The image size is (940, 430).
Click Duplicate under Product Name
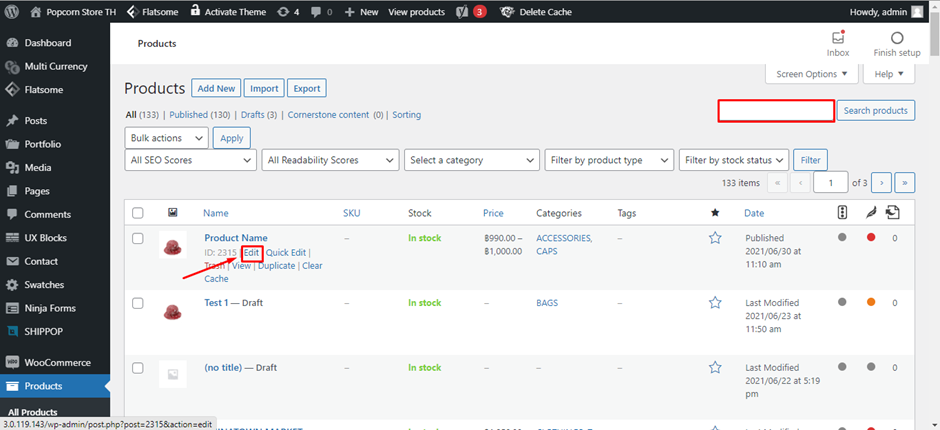[x=276, y=266]
